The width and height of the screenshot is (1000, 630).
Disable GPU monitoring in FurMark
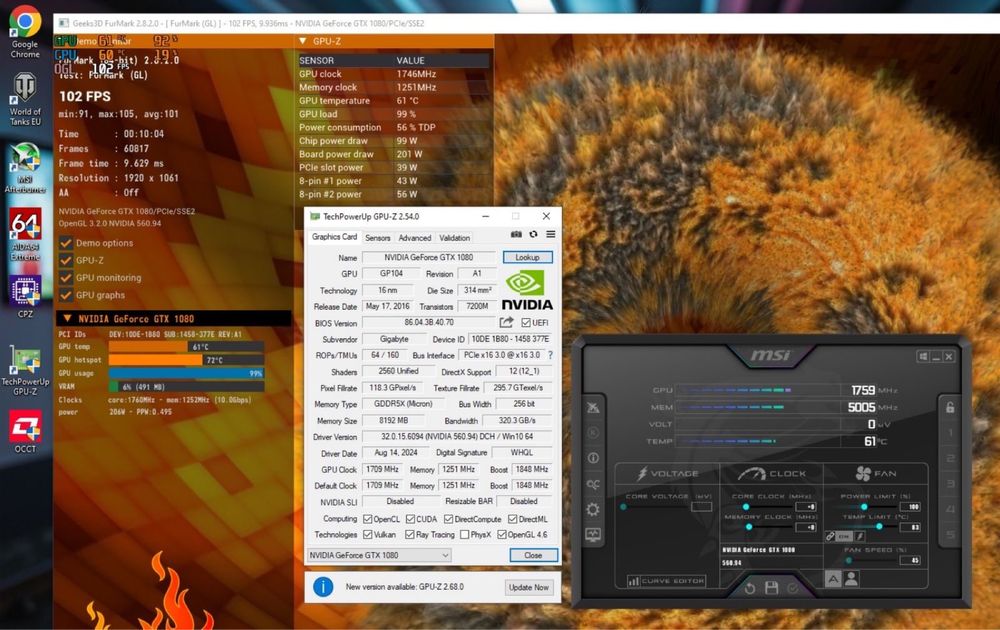(x=66, y=277)
